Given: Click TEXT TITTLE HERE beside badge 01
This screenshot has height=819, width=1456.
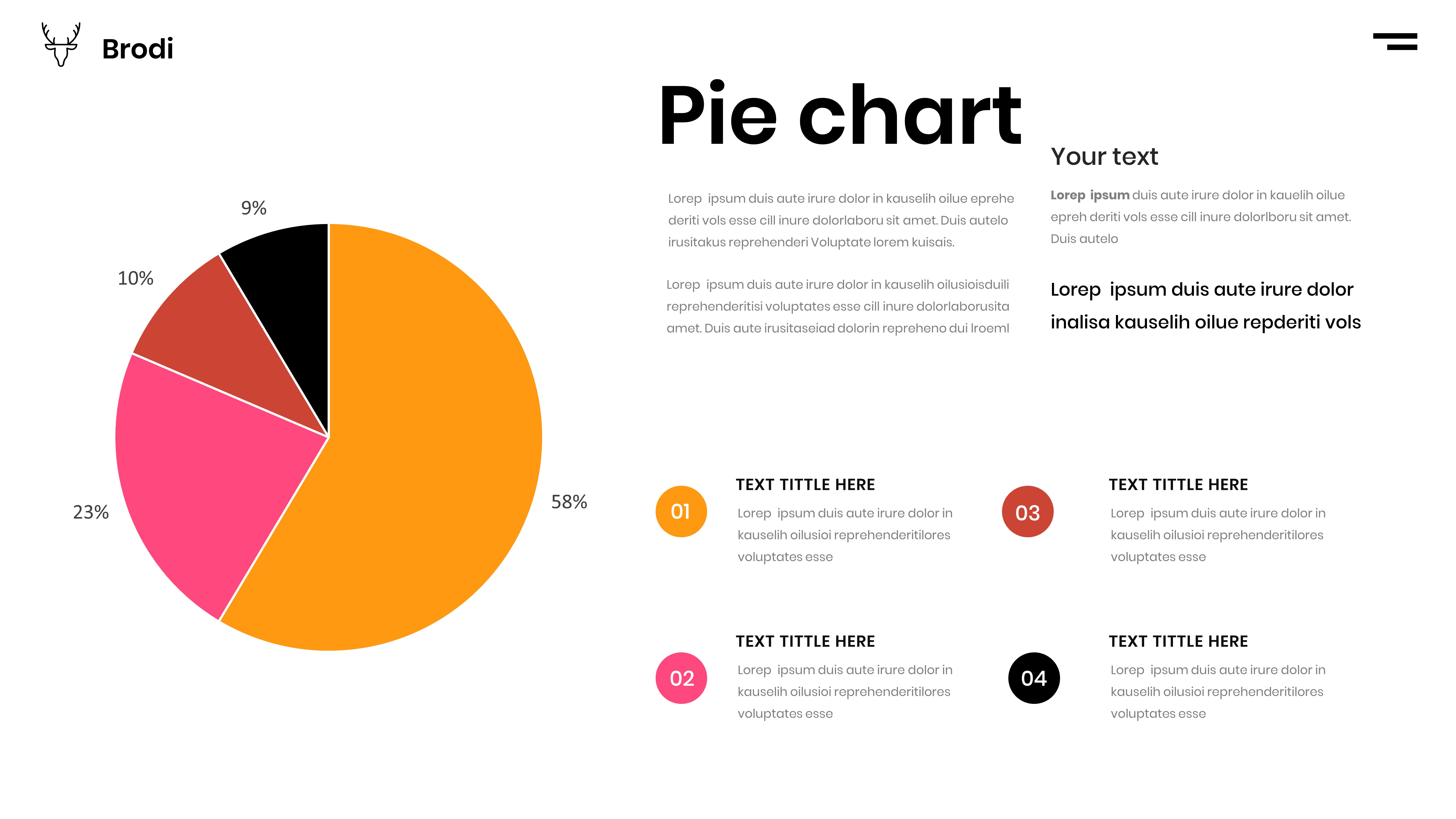Looking at the screenshot, I should pos(805,484).
